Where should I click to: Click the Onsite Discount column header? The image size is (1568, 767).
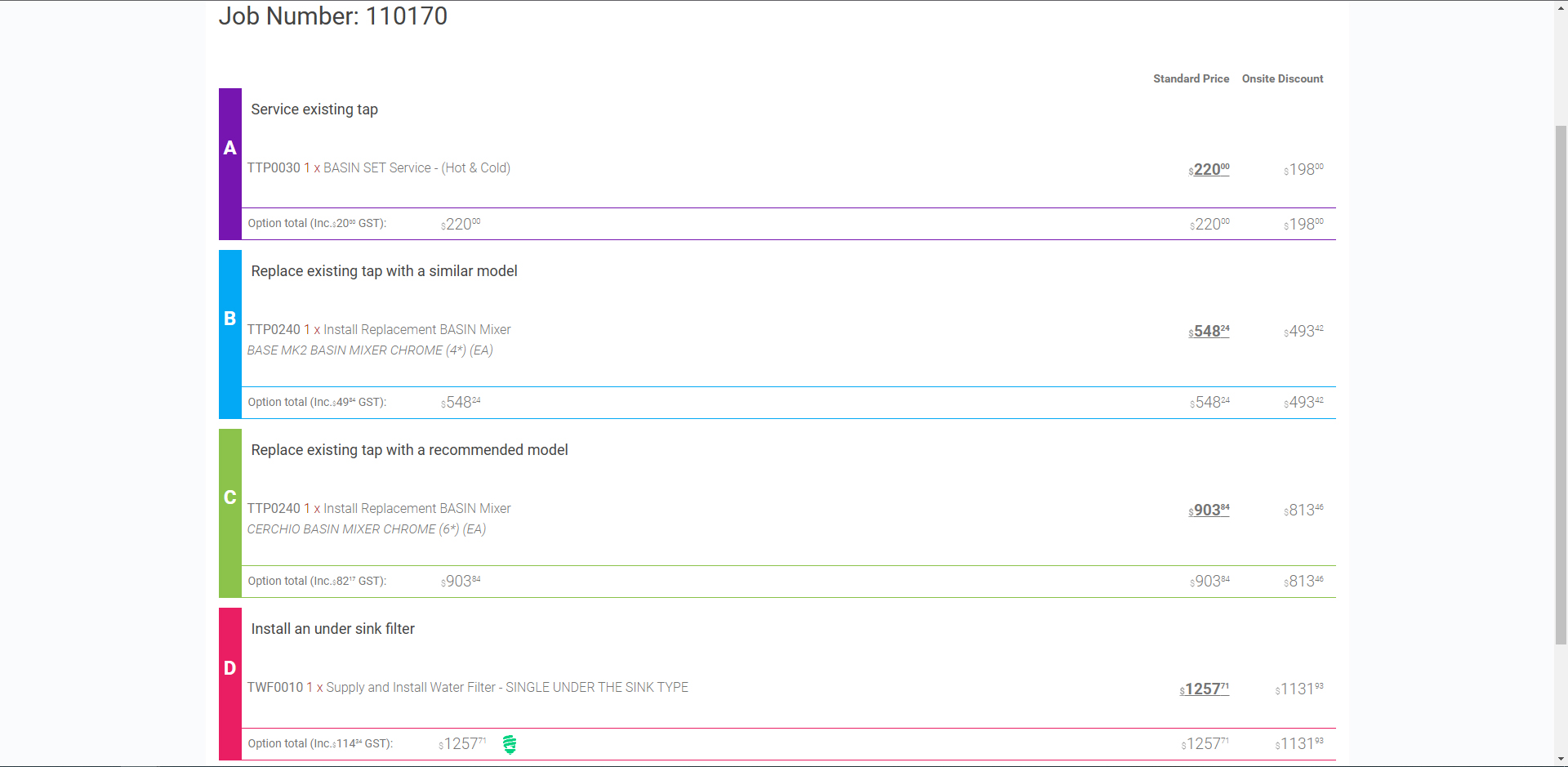[x=1282, y=78]
